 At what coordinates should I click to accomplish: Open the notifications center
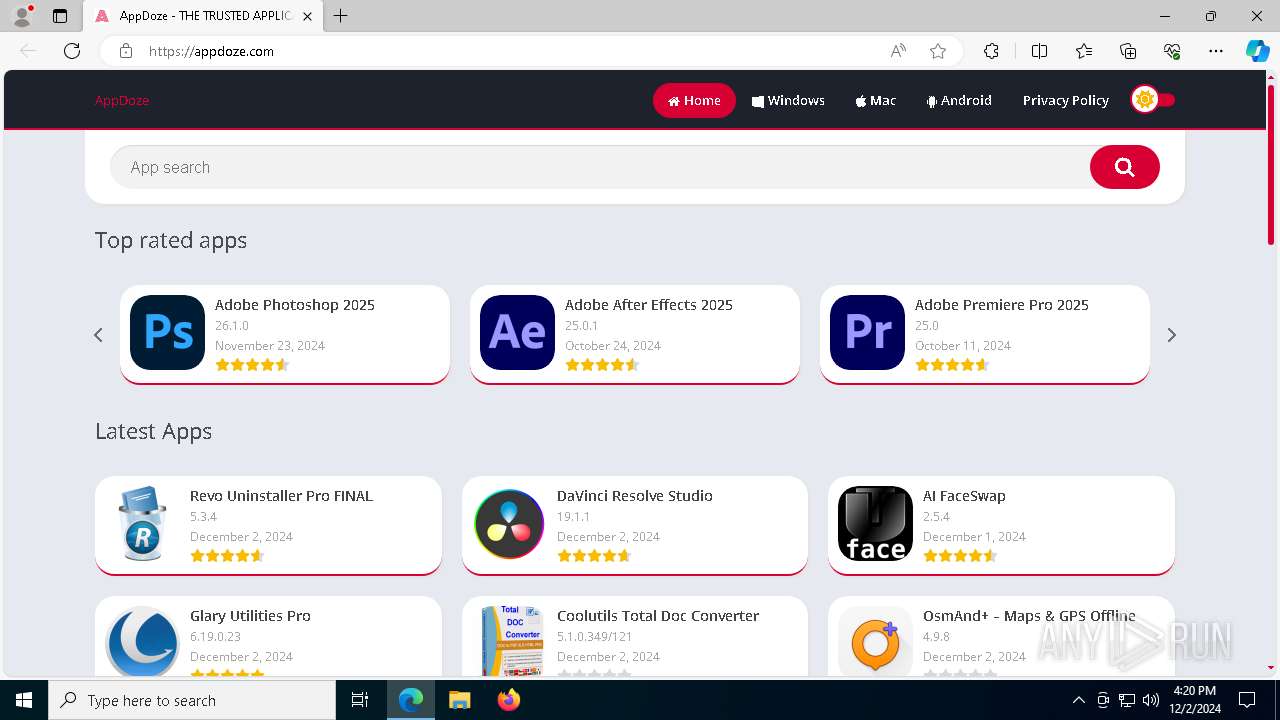[1247, 700]
